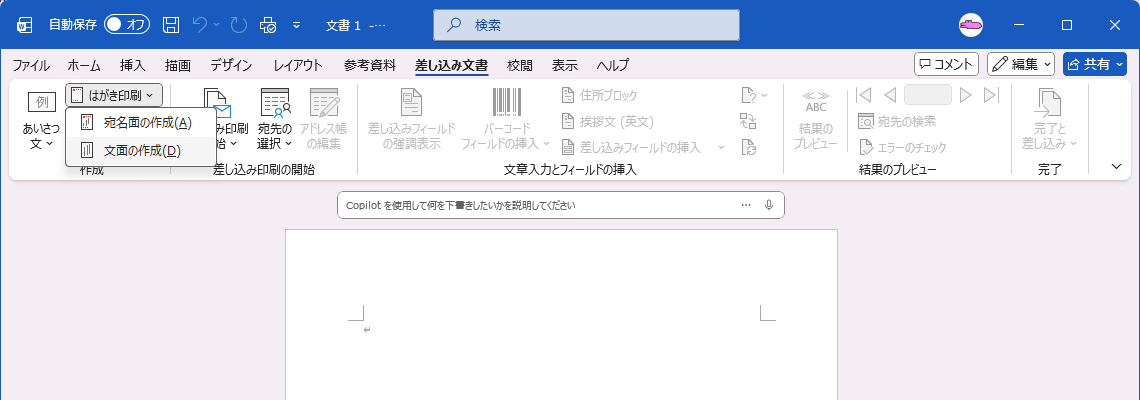The width and height of the screenshot is (1140, 400).
Task: Click the user account avatar
Action: (971, 25)
